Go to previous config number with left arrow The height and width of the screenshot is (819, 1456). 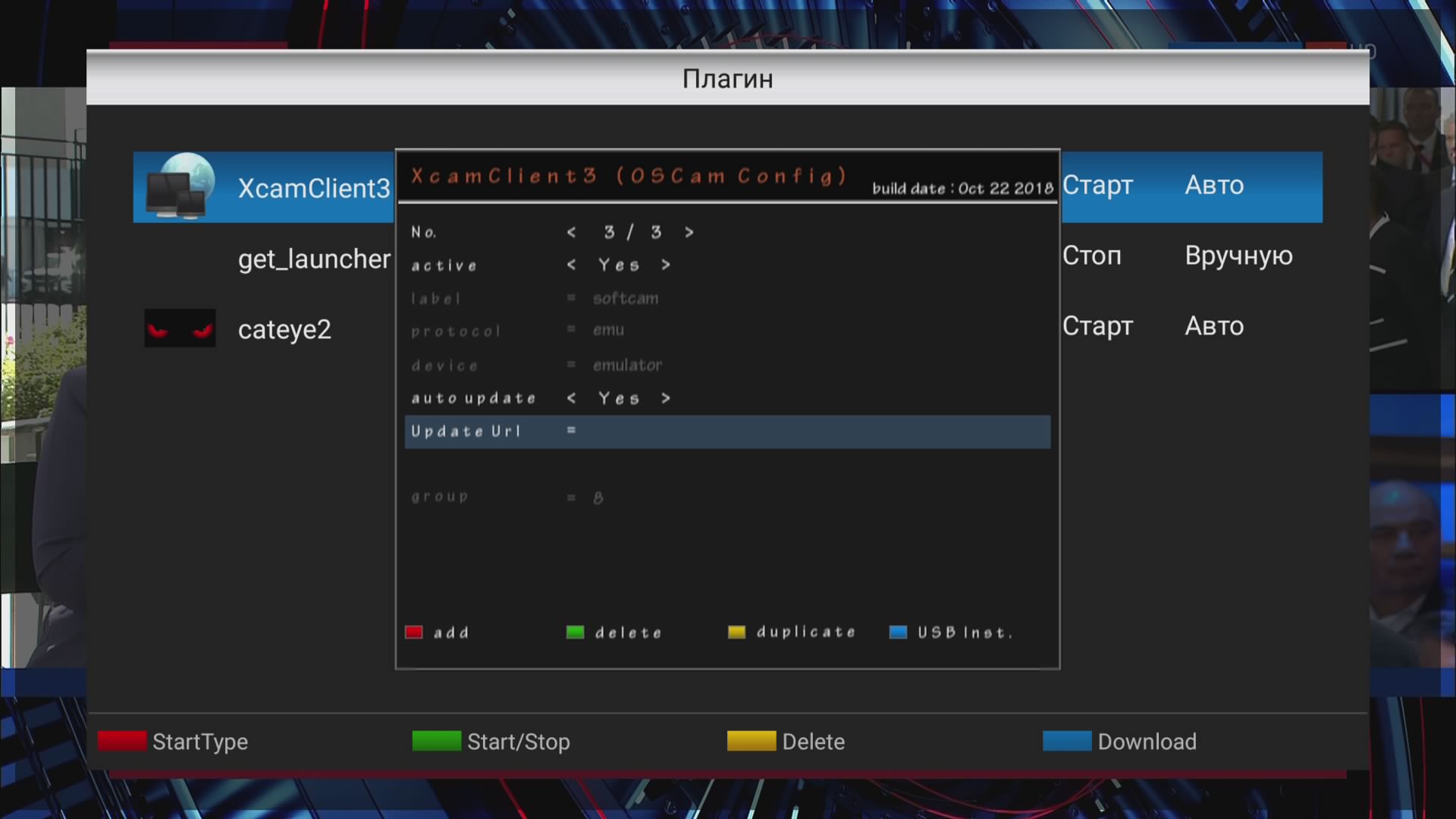tap(571, 232)
